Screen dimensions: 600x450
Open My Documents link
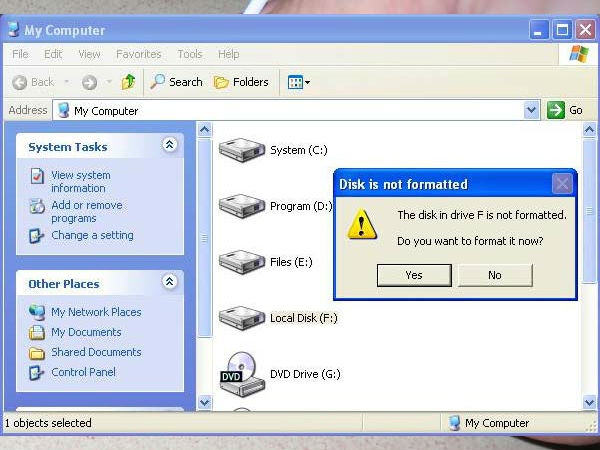tap(86, 332)
